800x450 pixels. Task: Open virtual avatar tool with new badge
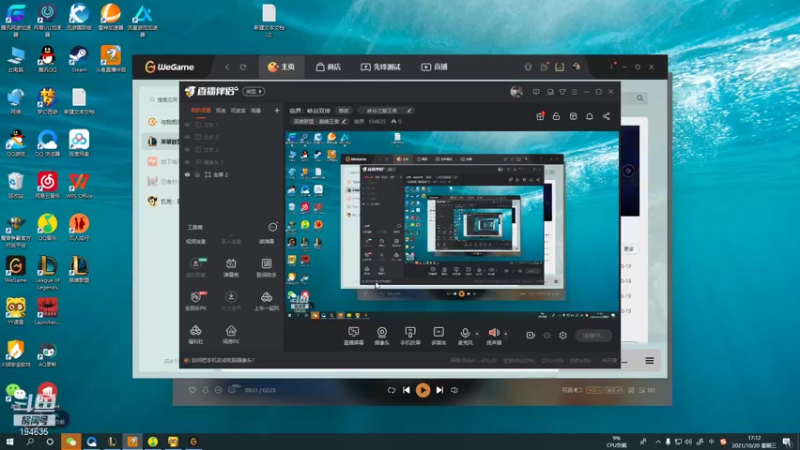click(196, 267)
